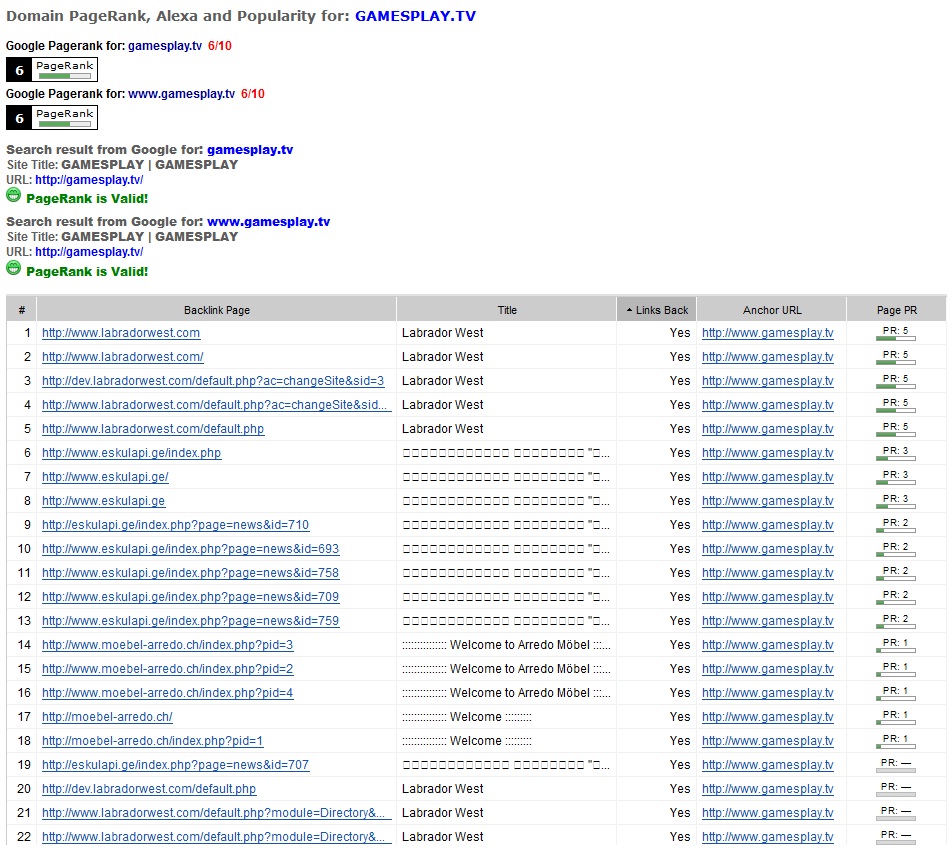
Task: Open eskulapi.ge news id=693 backlink
Action: tap(191, 549)
